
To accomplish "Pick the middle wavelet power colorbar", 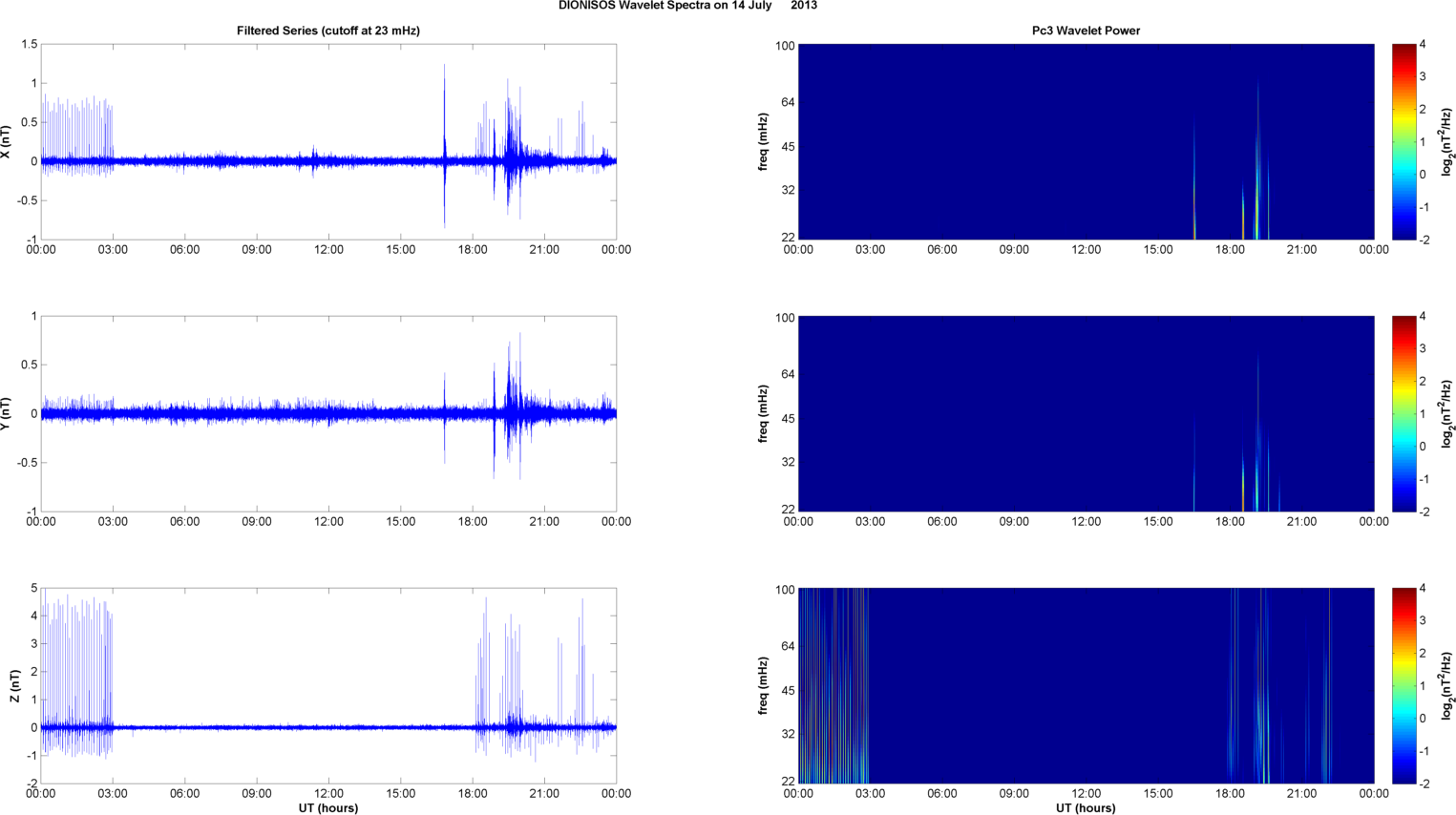I will pyautogui.click(x=1403, y=414).
